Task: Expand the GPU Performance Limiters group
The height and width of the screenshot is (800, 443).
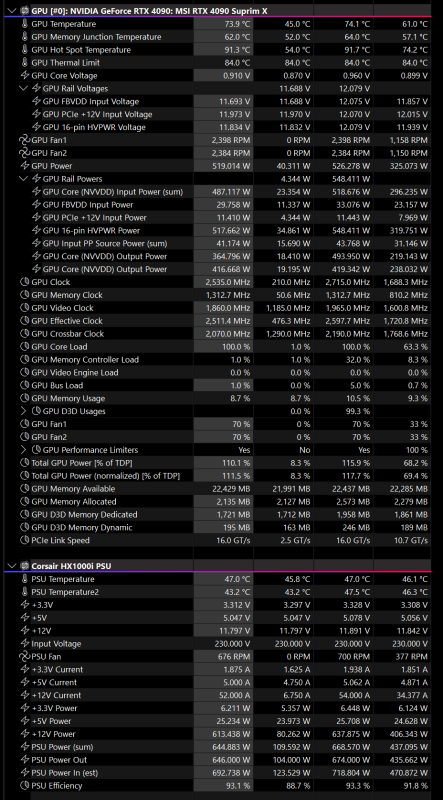Action: point(23,449)
